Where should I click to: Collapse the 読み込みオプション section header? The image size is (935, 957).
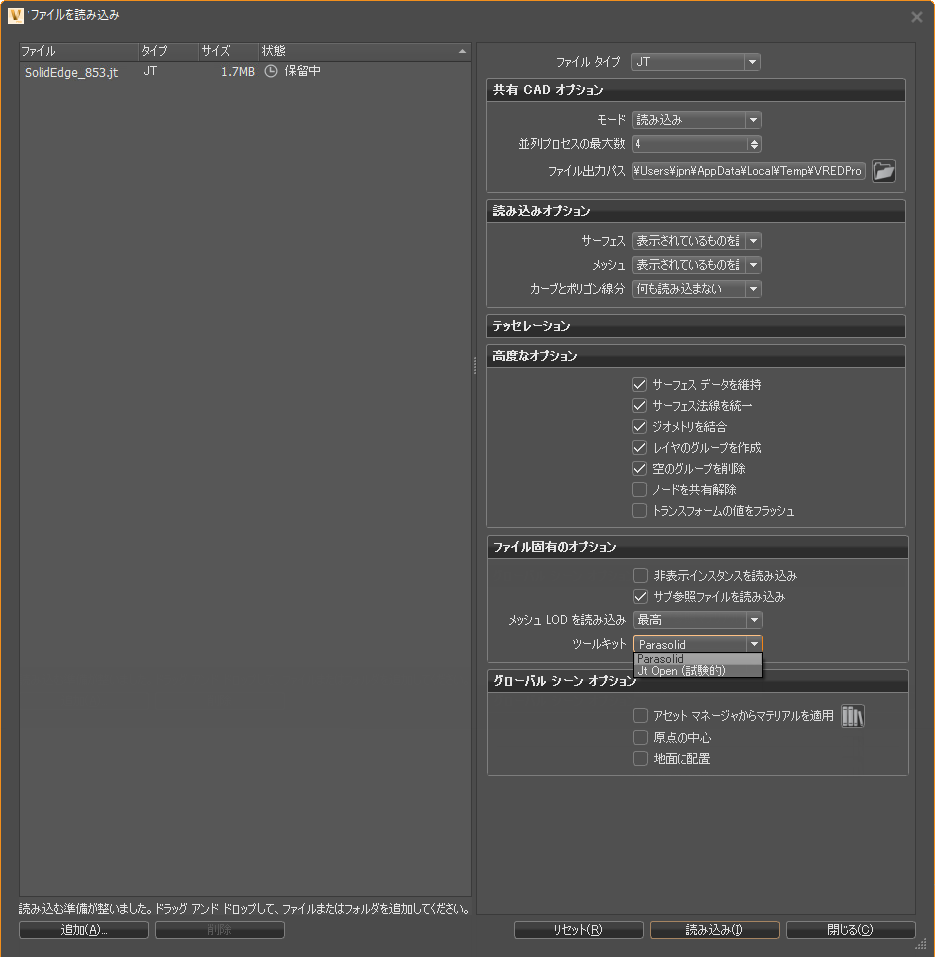(696, 211)
